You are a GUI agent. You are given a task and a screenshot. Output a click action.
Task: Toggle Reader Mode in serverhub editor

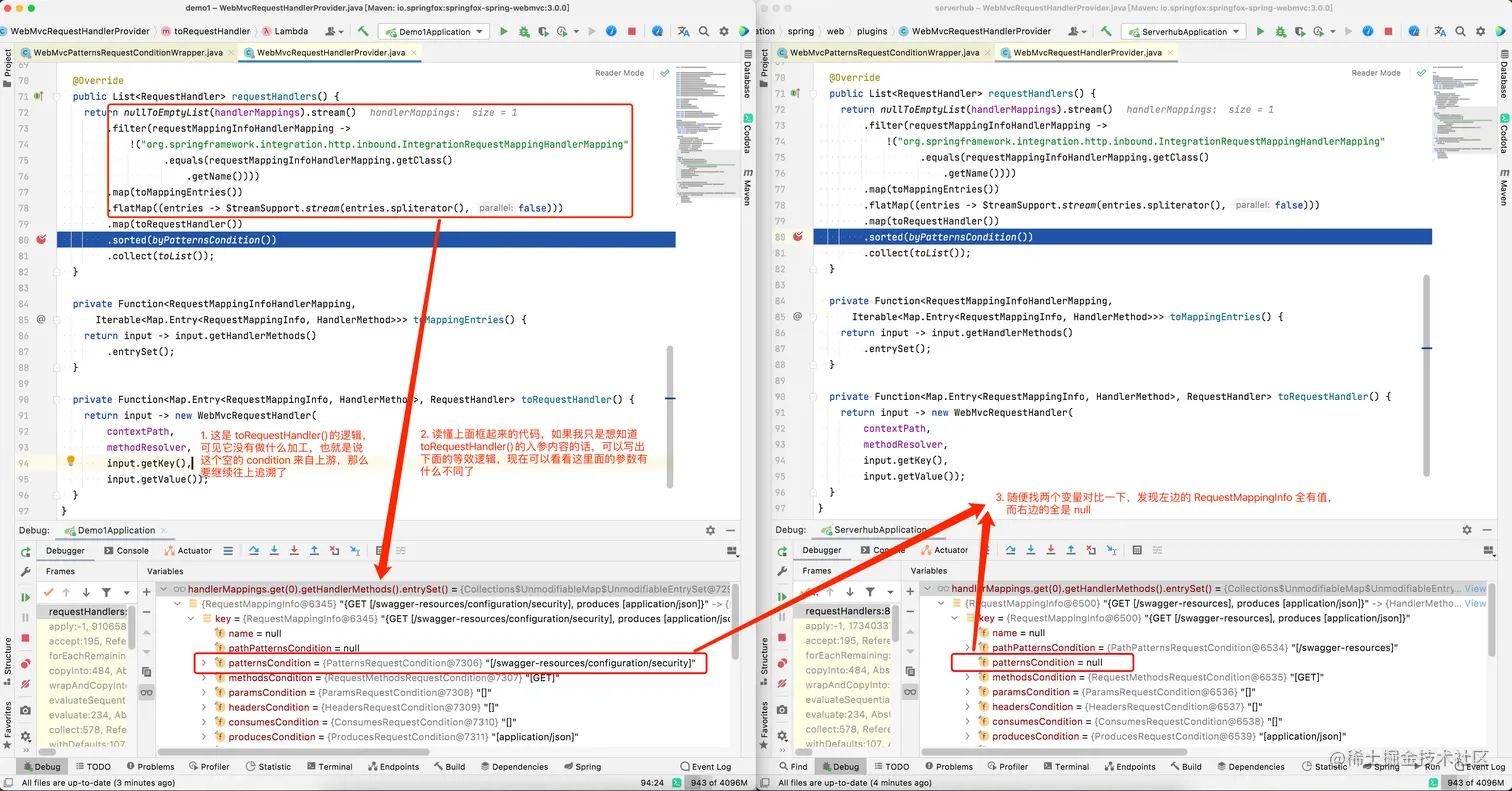(1376, 73)
